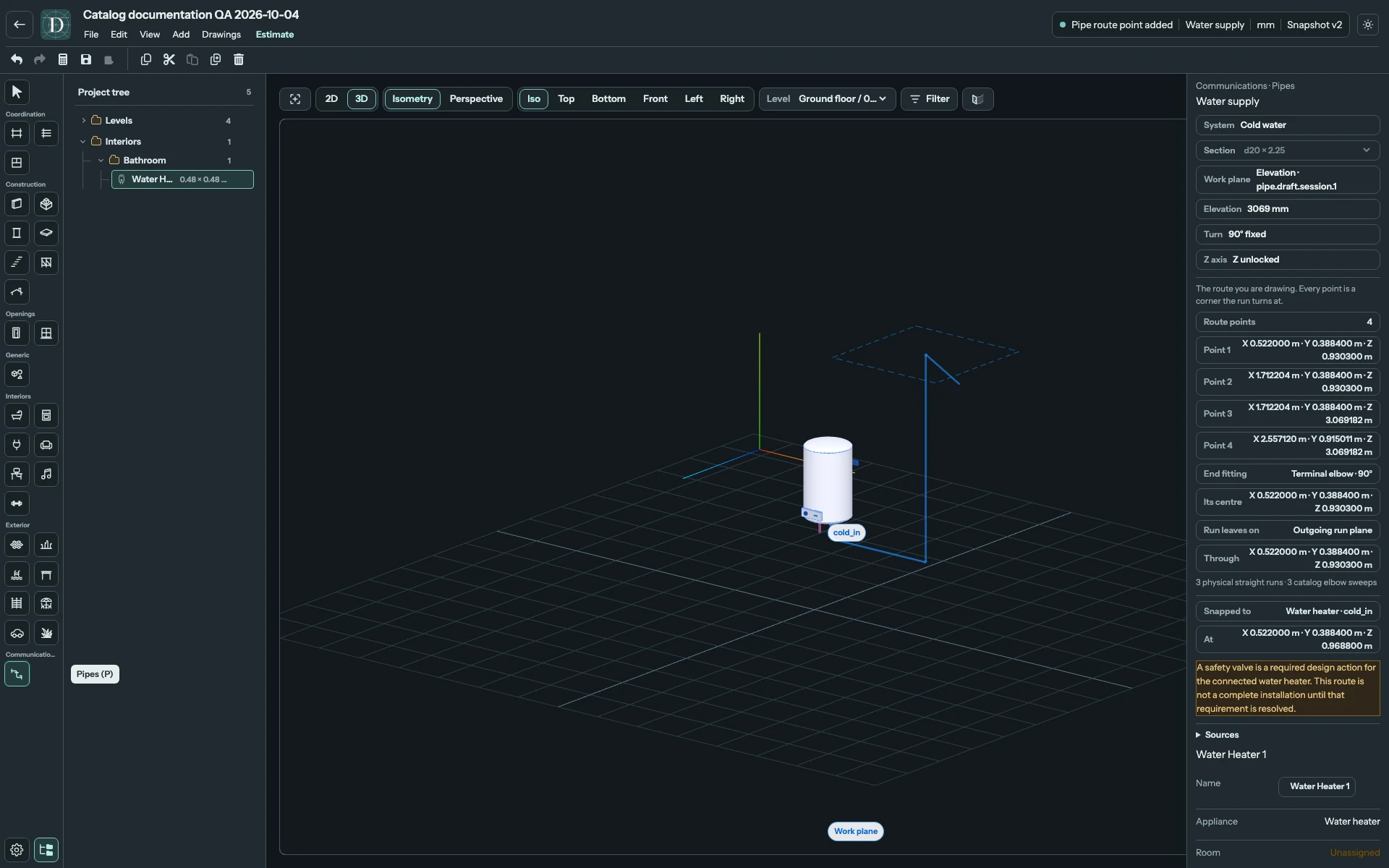
Task: Click the undo arrow
Action: 17,59
